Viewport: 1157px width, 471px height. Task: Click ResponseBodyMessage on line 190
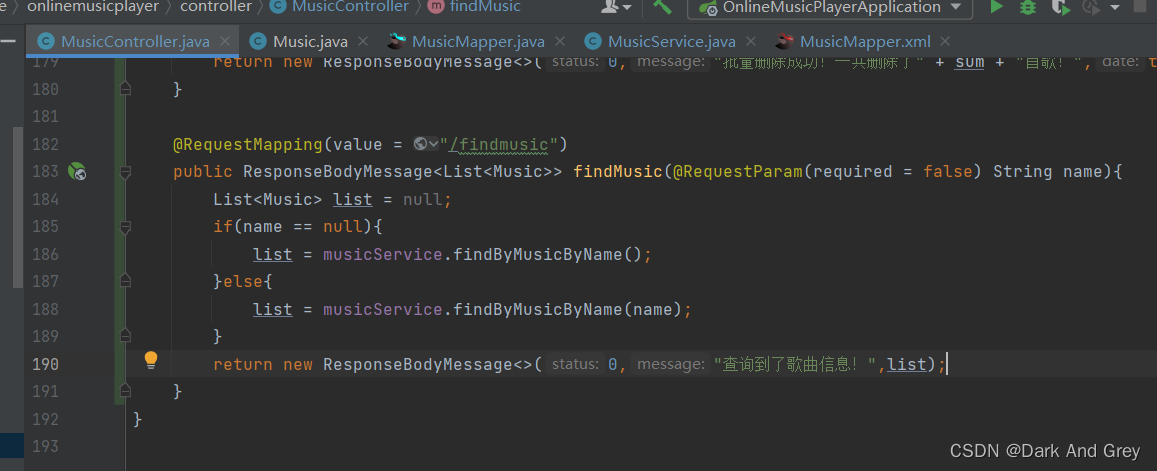(418, 364)
